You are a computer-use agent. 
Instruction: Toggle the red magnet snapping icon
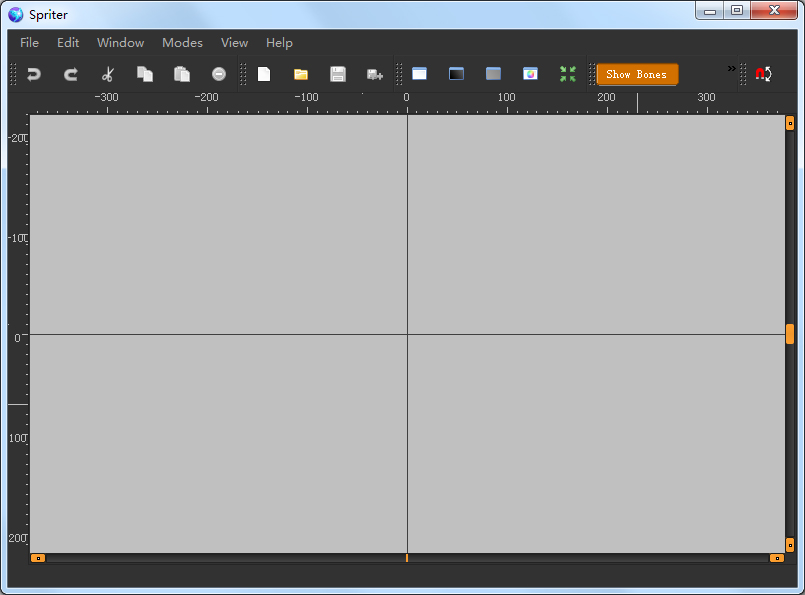[763, 74]
